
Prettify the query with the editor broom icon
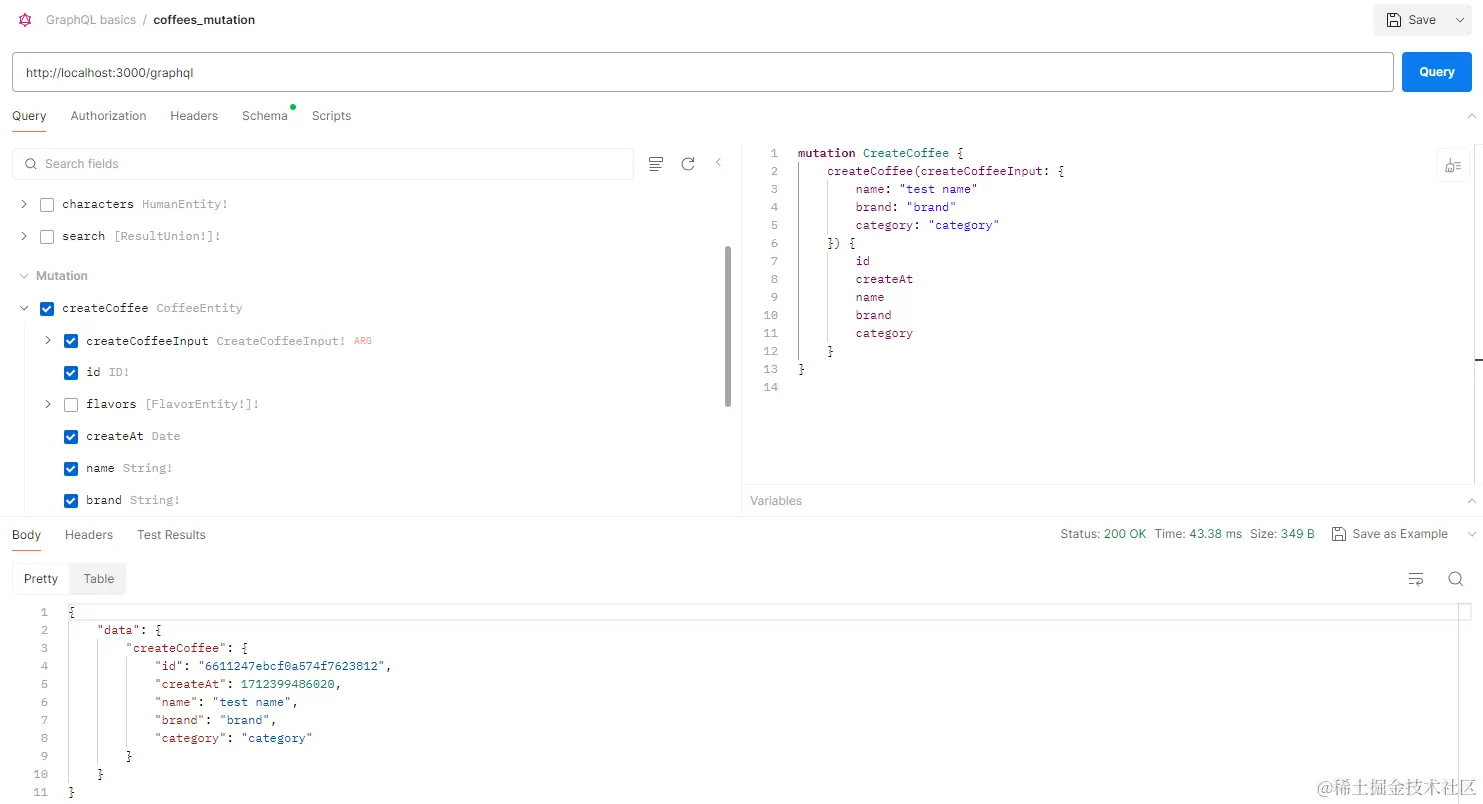(x=1453, y=165)
